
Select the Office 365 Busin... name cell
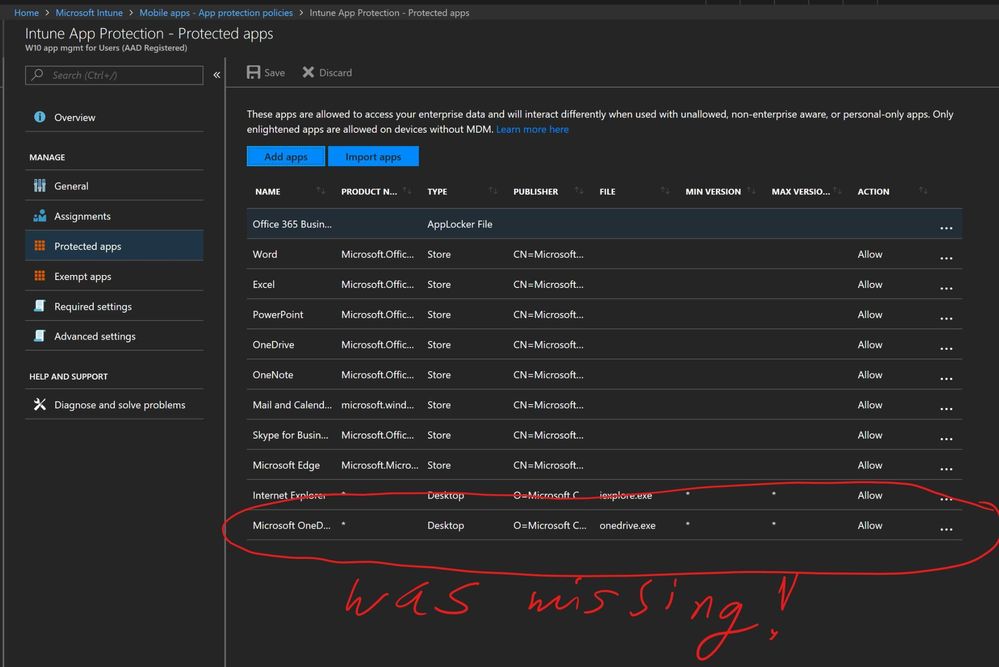click(x=292, y=224)
